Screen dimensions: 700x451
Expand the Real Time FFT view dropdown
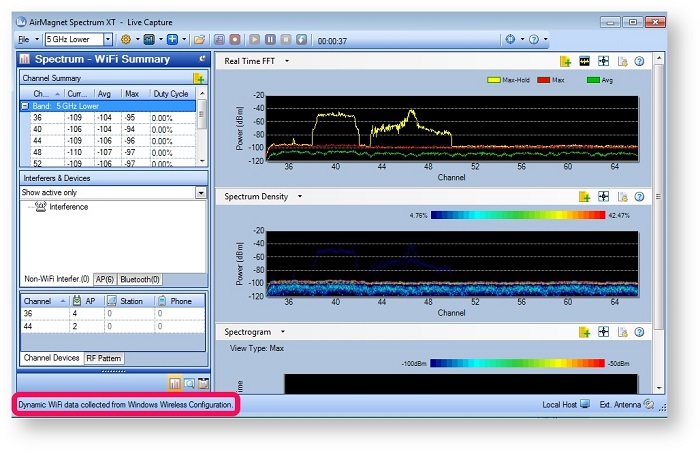(x=287, y=62)
